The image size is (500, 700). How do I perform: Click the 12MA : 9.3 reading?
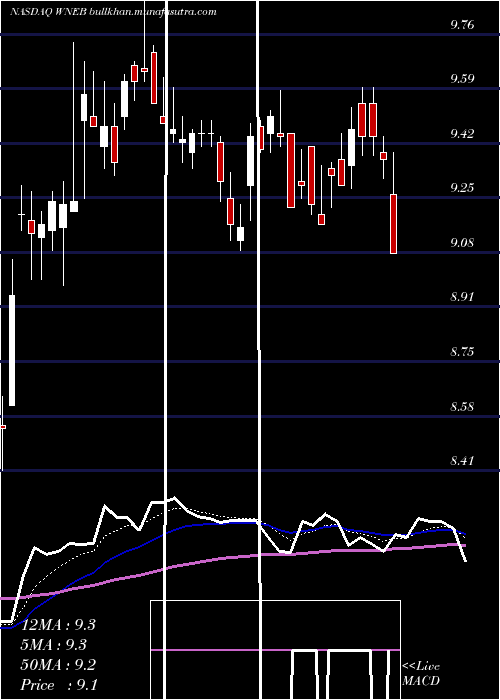tap(59, 625)
